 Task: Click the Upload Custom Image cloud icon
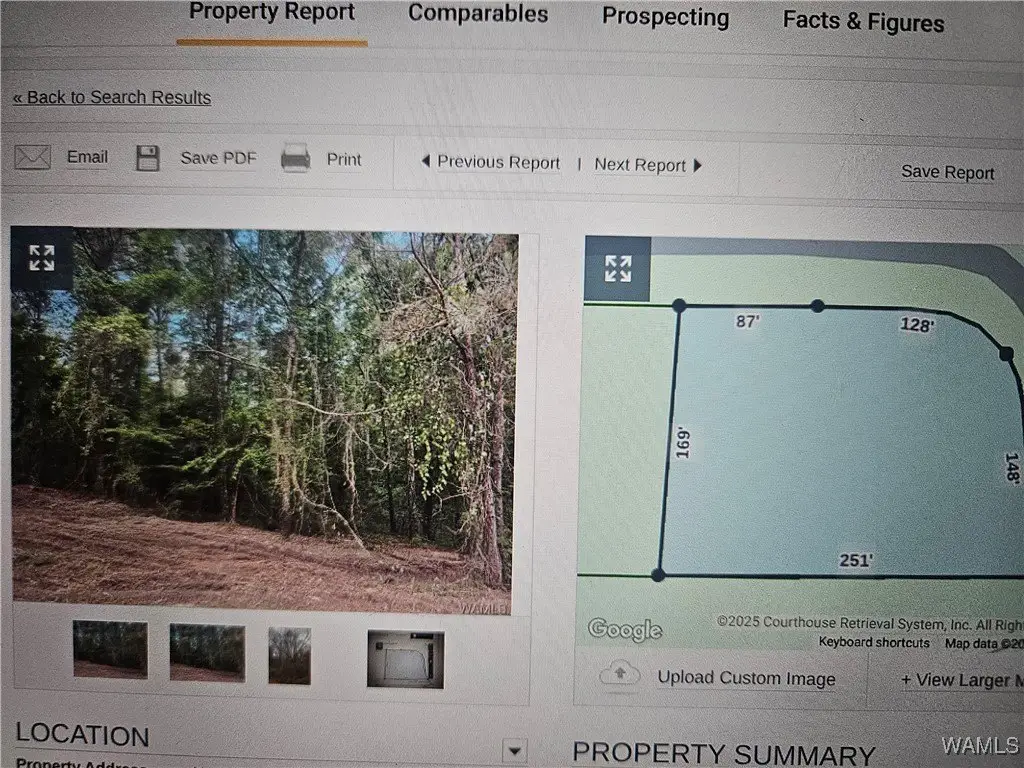(620, 673)
